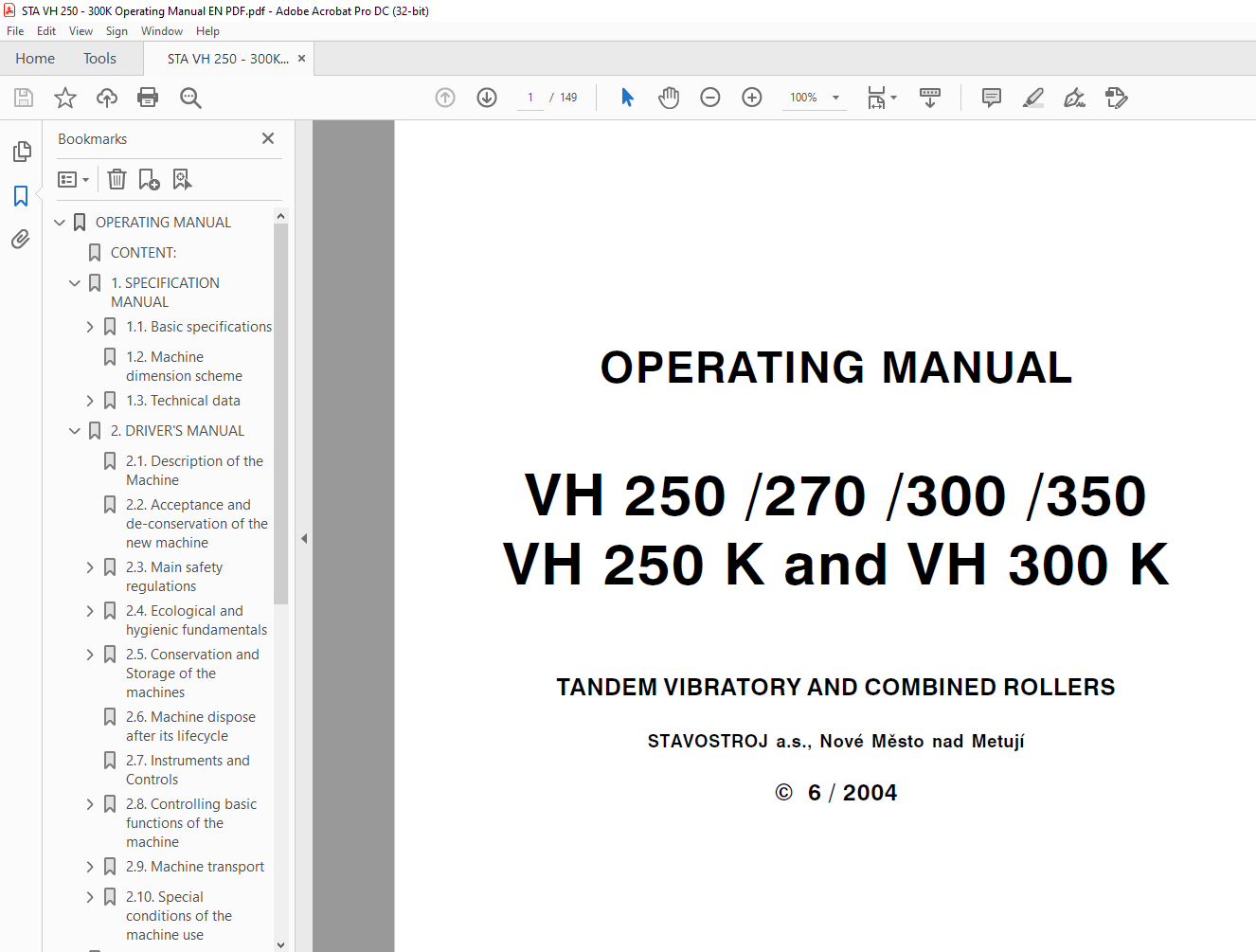Expand 1.1. Basic specifications bookmark
Image resolution: width=1256 pixels, height=952 pixels.
[90, 327]
